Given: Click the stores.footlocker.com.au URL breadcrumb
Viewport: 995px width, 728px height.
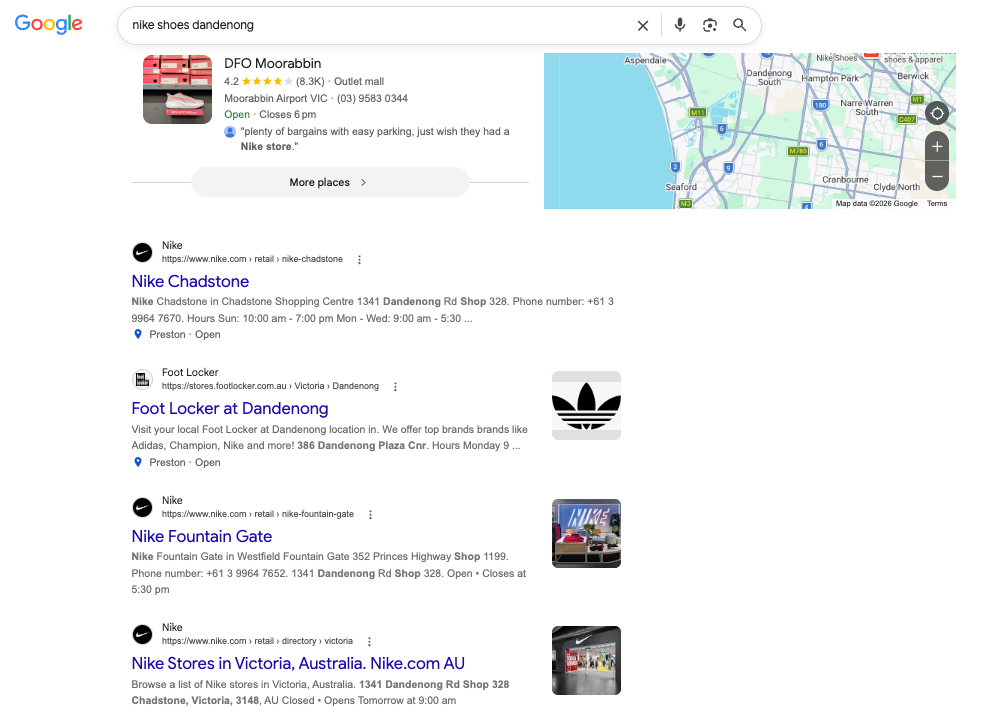Looking at the screenshot, I should pos(270,386).
